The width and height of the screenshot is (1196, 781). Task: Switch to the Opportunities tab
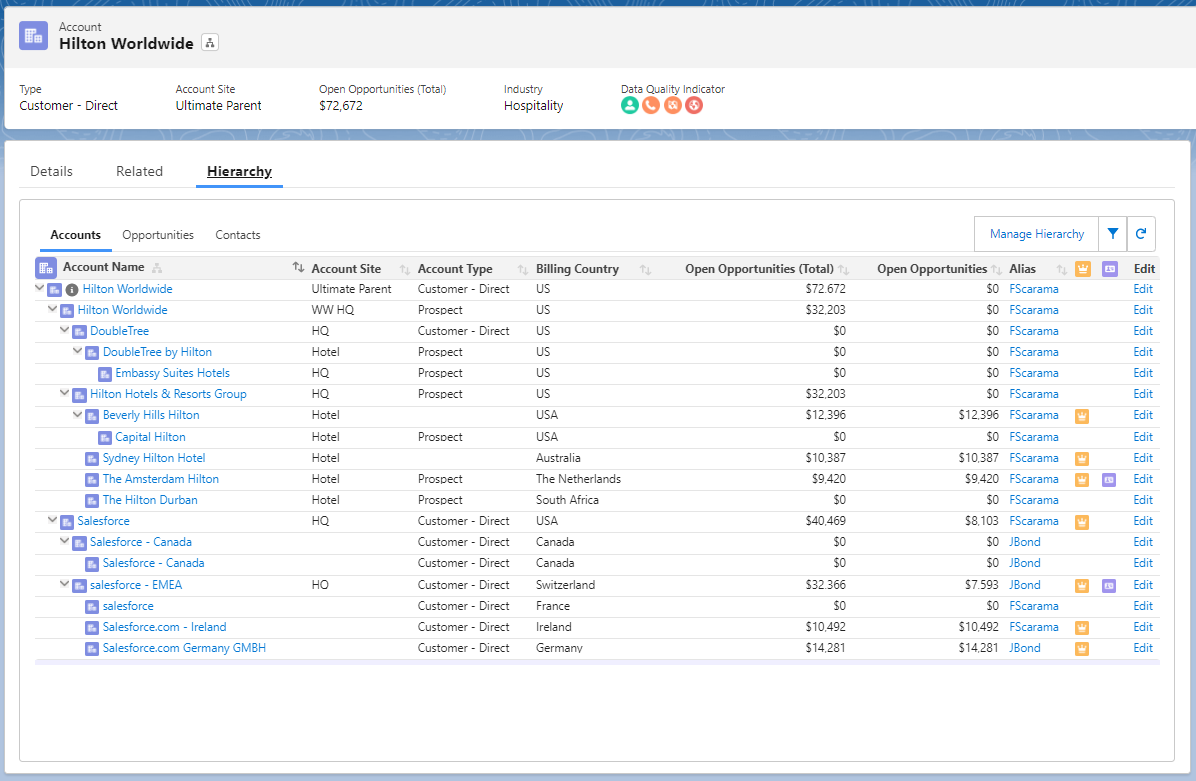pos(158,234)
